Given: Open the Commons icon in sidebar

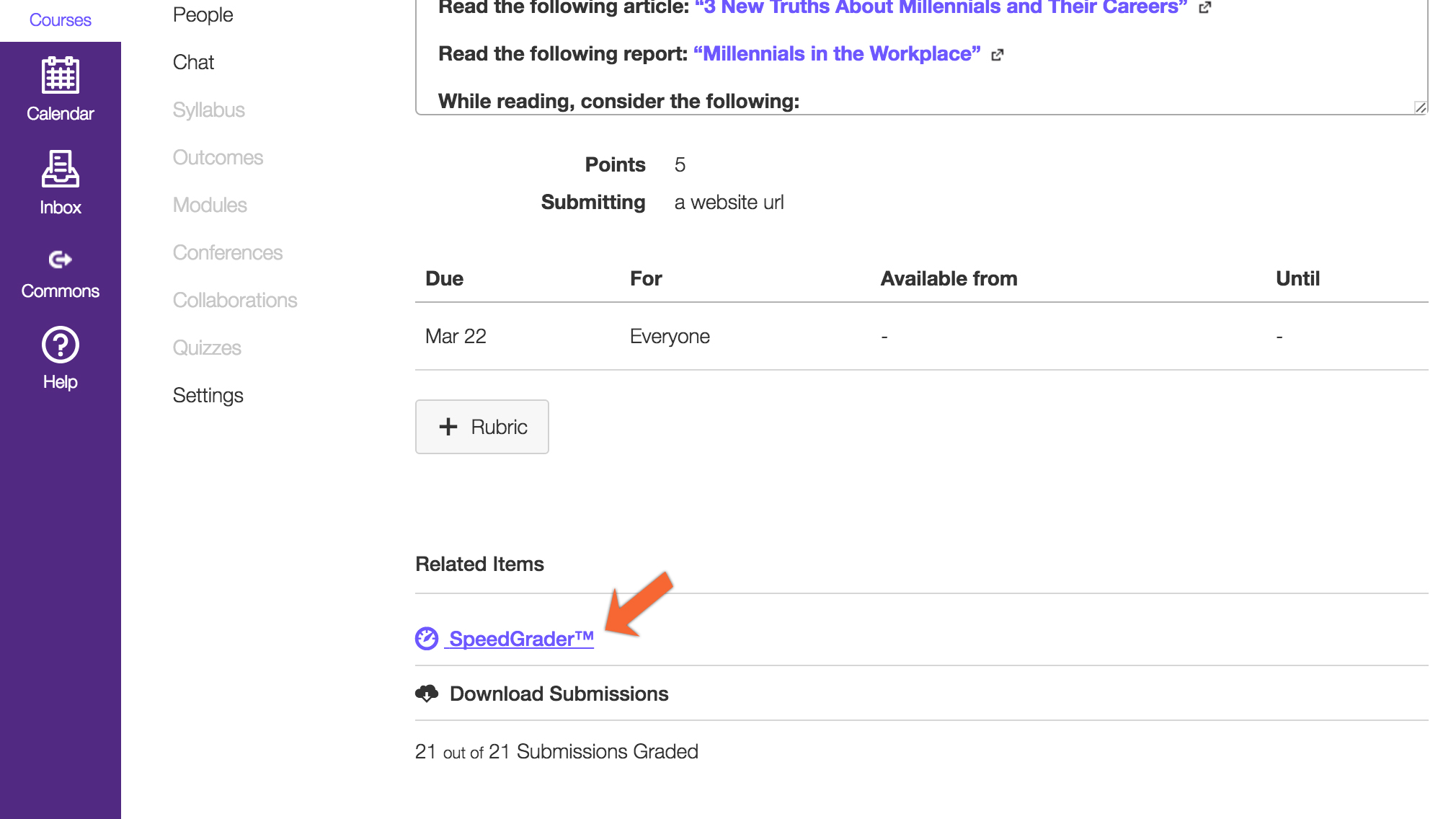Looking at the screenshot, I should tap(61, 259).
